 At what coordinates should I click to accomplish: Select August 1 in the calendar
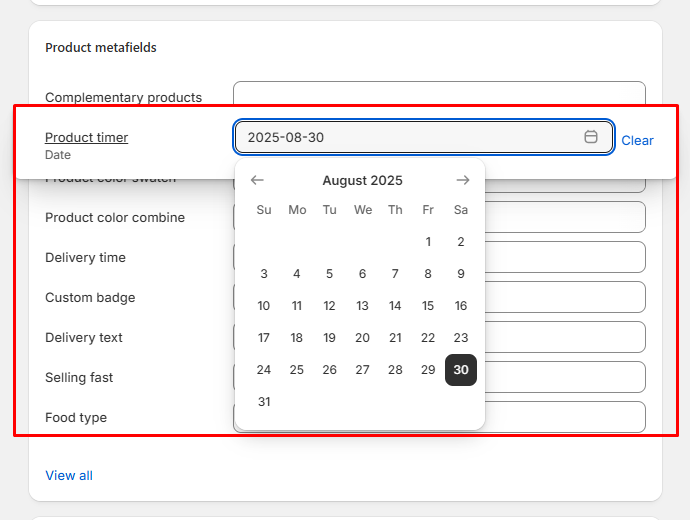click(x=428, y=241)
